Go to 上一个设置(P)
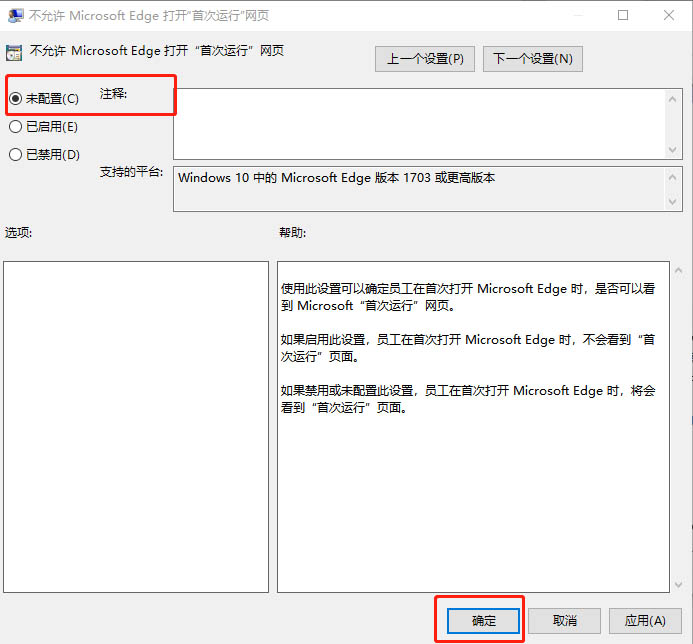This screenshot has height=644, width=693. point(425,59)
